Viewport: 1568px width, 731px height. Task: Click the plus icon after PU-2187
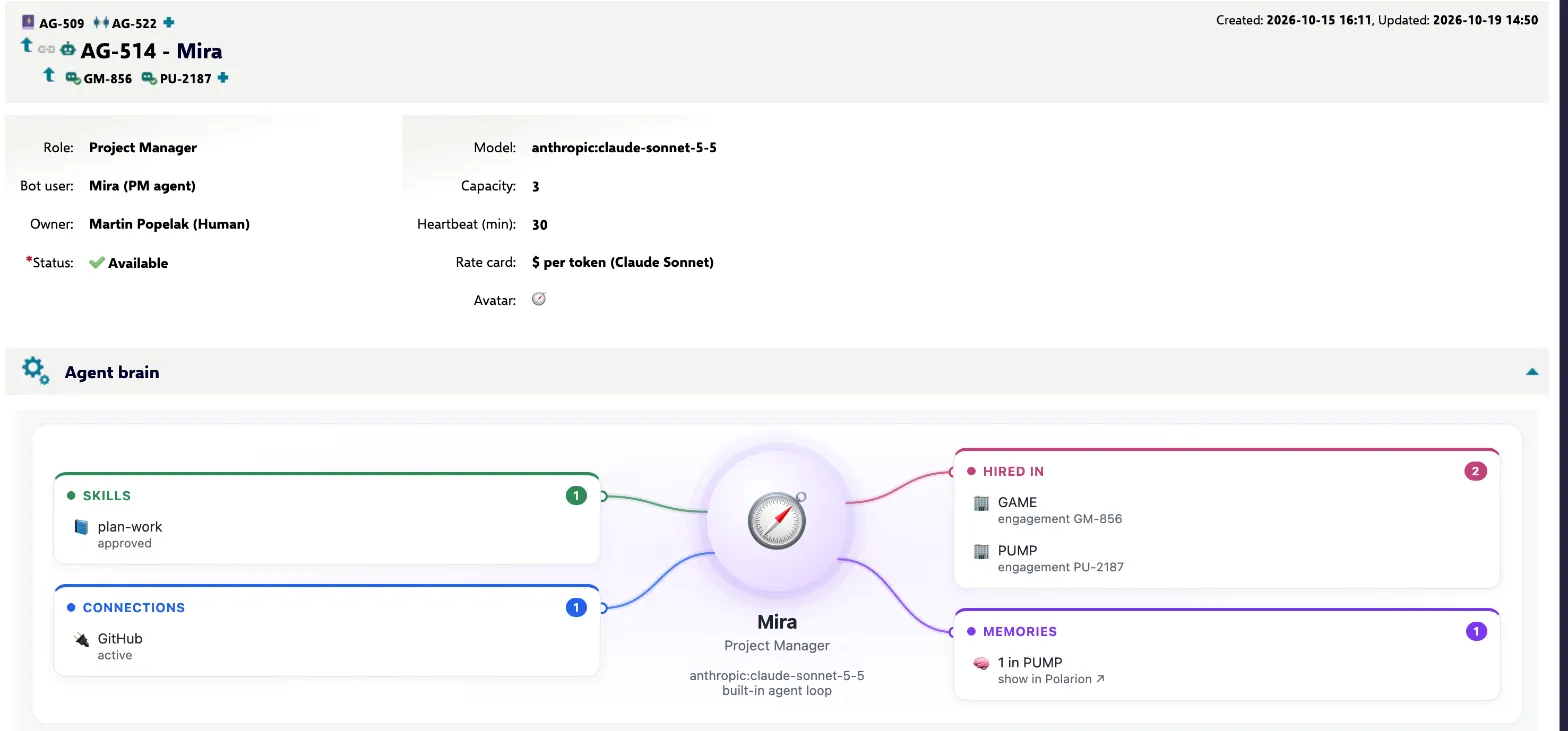(x=223, y=77)
